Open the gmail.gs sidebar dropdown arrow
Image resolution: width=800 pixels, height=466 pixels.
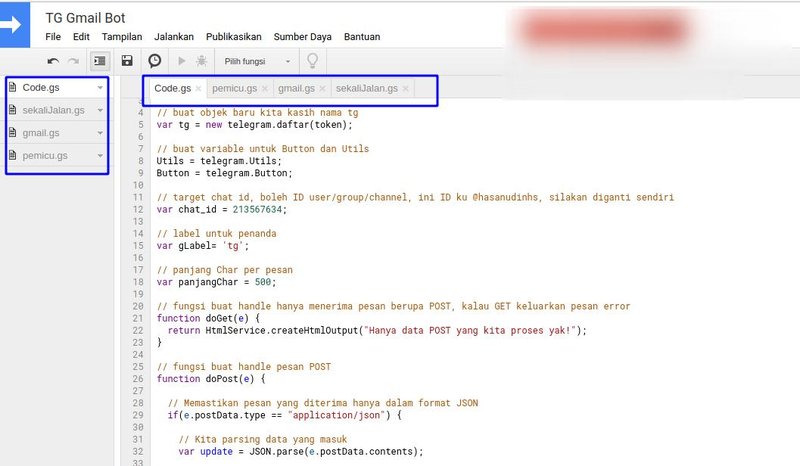point(100,133)
